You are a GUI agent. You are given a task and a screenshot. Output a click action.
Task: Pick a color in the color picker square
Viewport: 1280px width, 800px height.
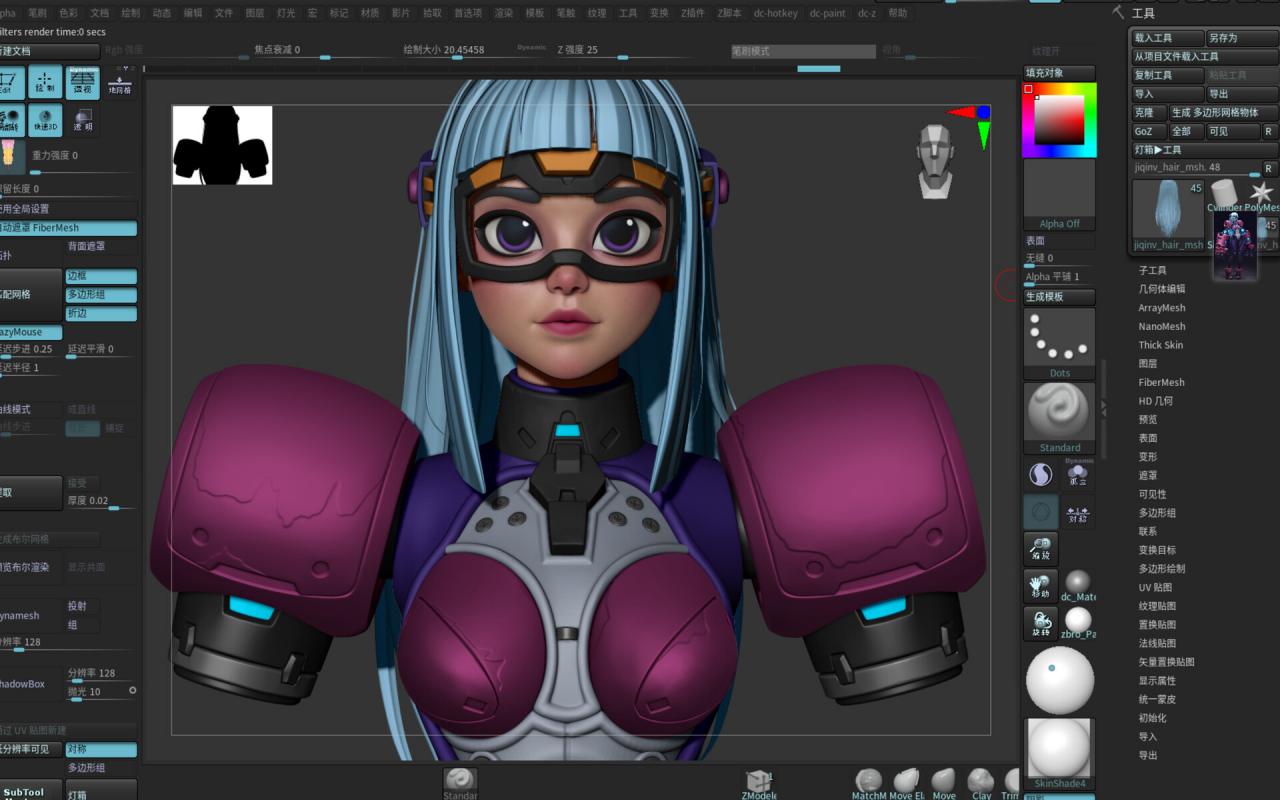(1059, 120)
